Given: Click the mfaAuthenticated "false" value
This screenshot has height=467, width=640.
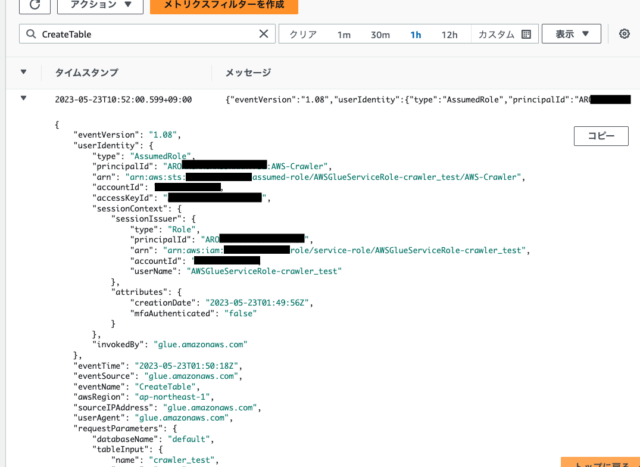Looking at the screenshot, I should [x=240, y=314].
